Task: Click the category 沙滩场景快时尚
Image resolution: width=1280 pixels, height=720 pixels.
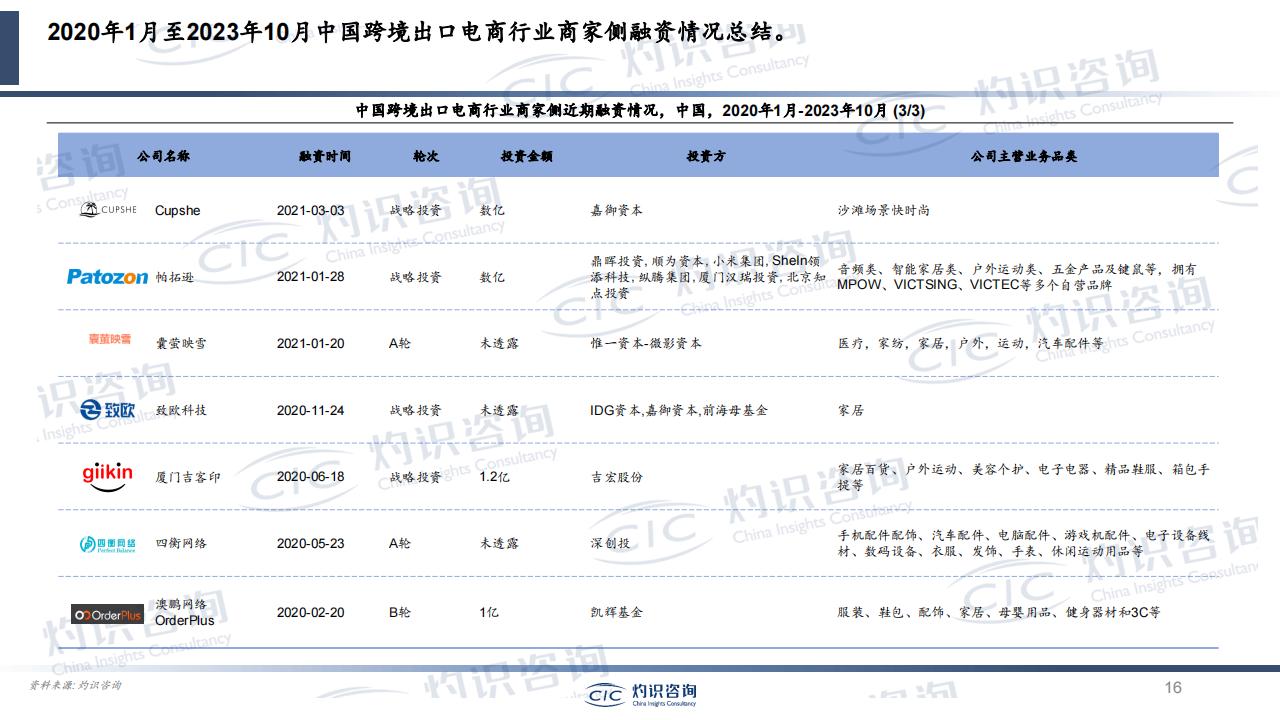Action: coord(884,210)
